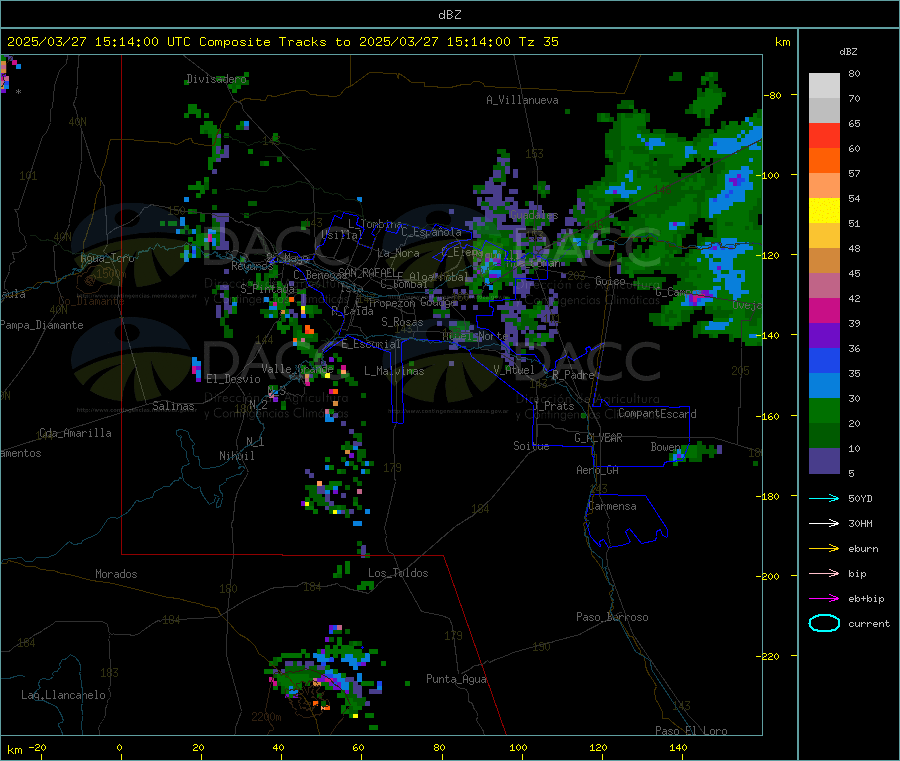Click the Bowen place label
This screenshot has width=900, height=761.
click(x=666, y=446)
